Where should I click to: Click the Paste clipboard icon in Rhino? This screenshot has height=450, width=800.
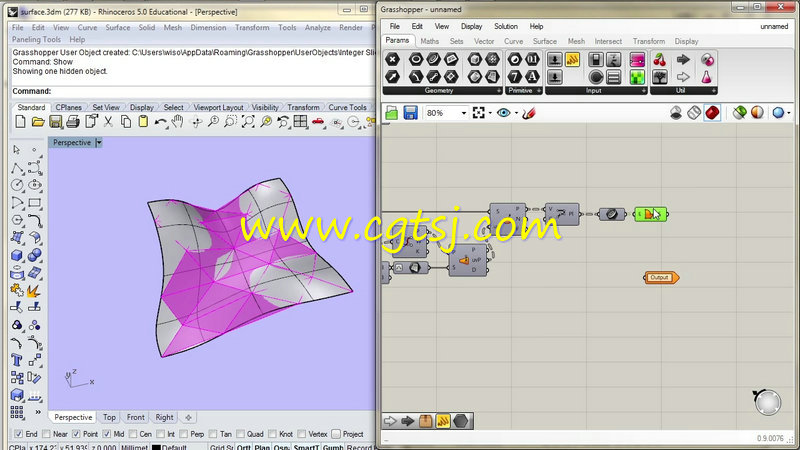click(143, 121)
